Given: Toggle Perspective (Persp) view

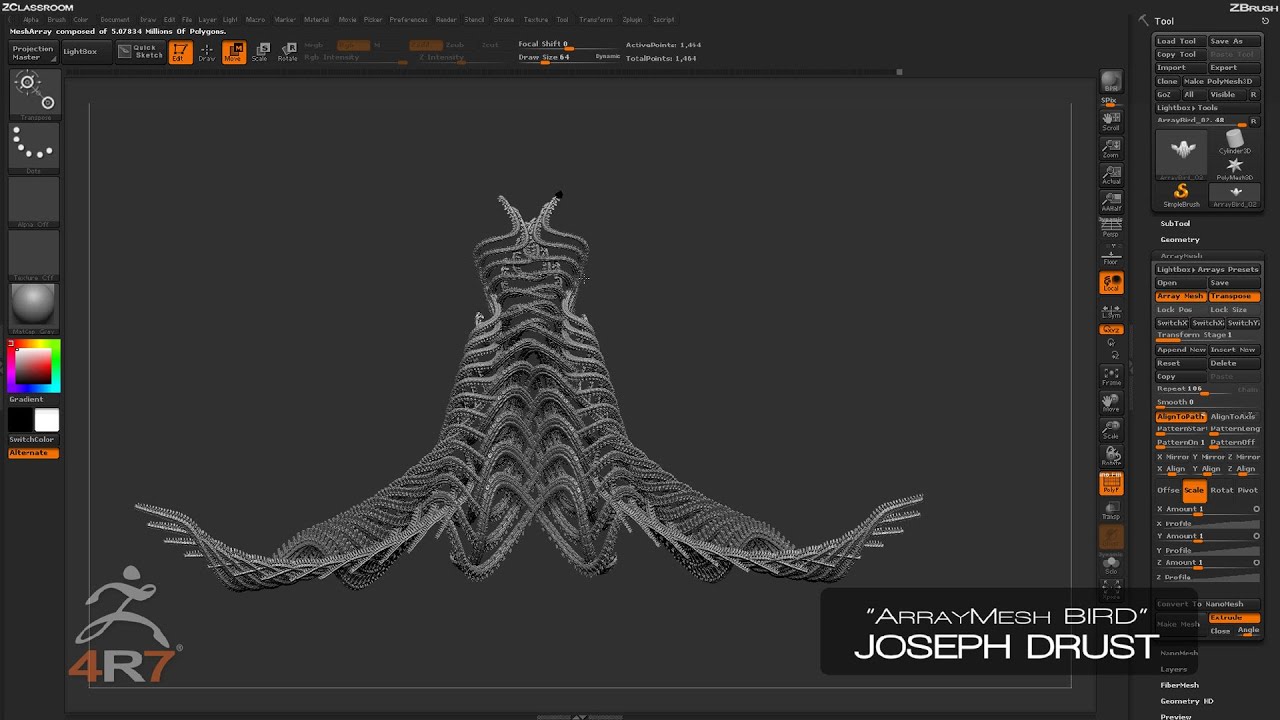Looking at the screenshot, I should 1111,228.
